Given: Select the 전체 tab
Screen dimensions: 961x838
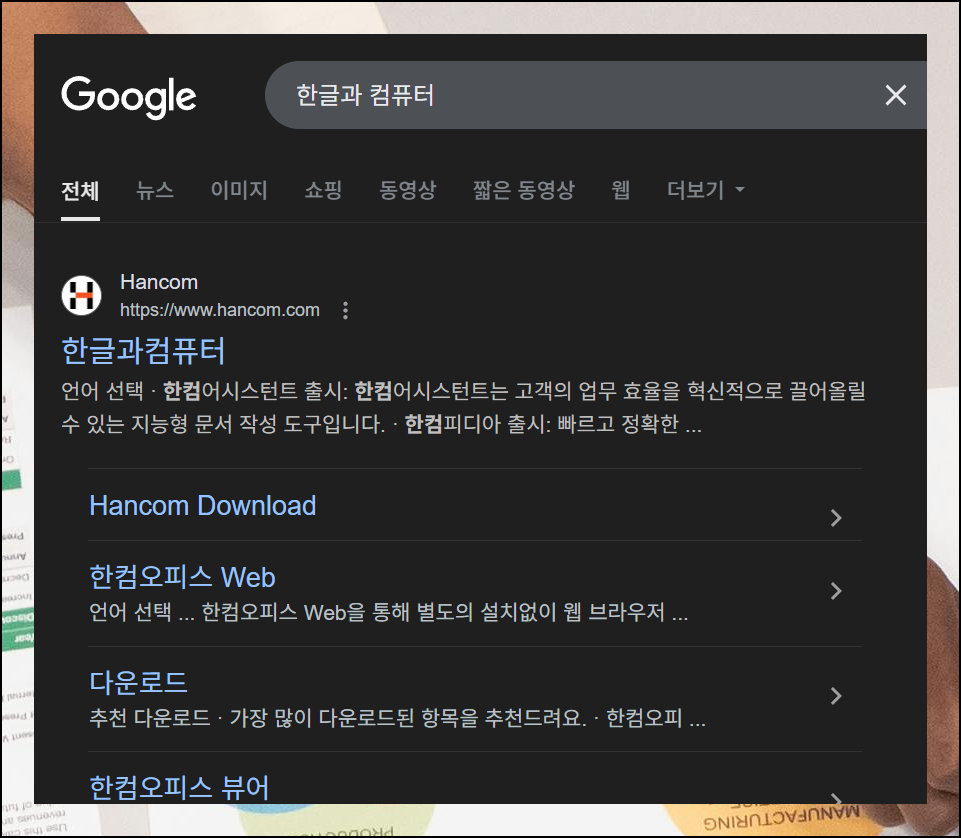Looking at the screenshot, I should point(80,191).
